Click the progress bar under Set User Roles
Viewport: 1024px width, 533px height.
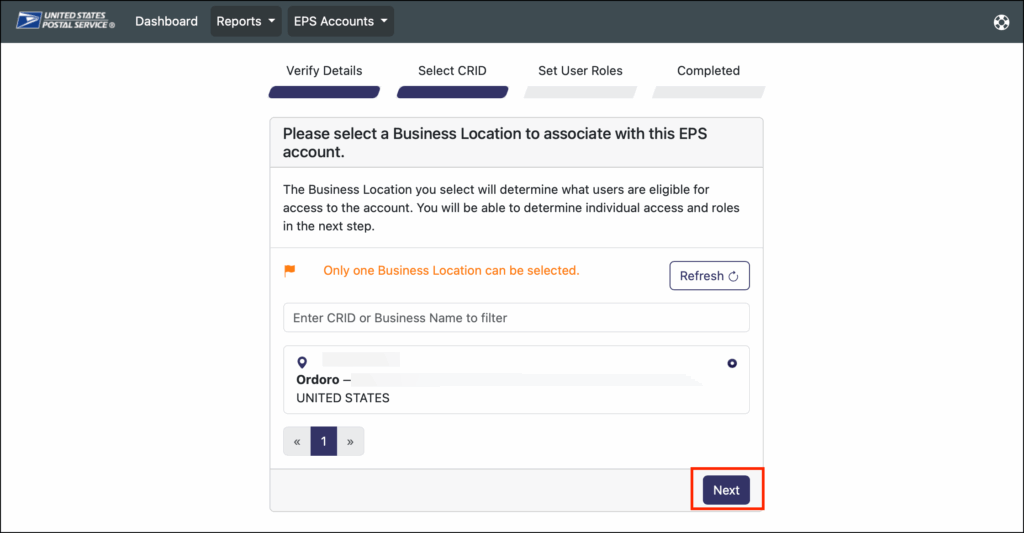580,92
